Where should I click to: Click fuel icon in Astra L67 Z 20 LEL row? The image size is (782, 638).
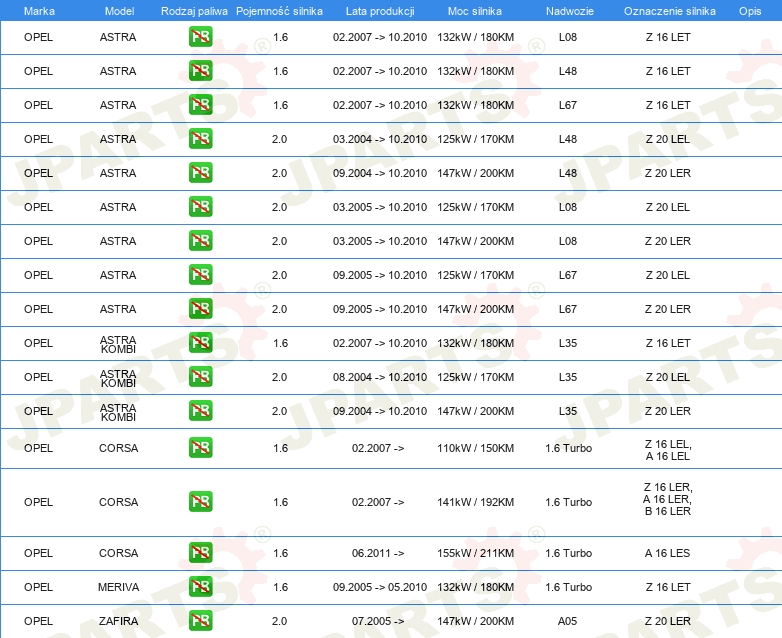pyautogui.click(x=200, y=274)
